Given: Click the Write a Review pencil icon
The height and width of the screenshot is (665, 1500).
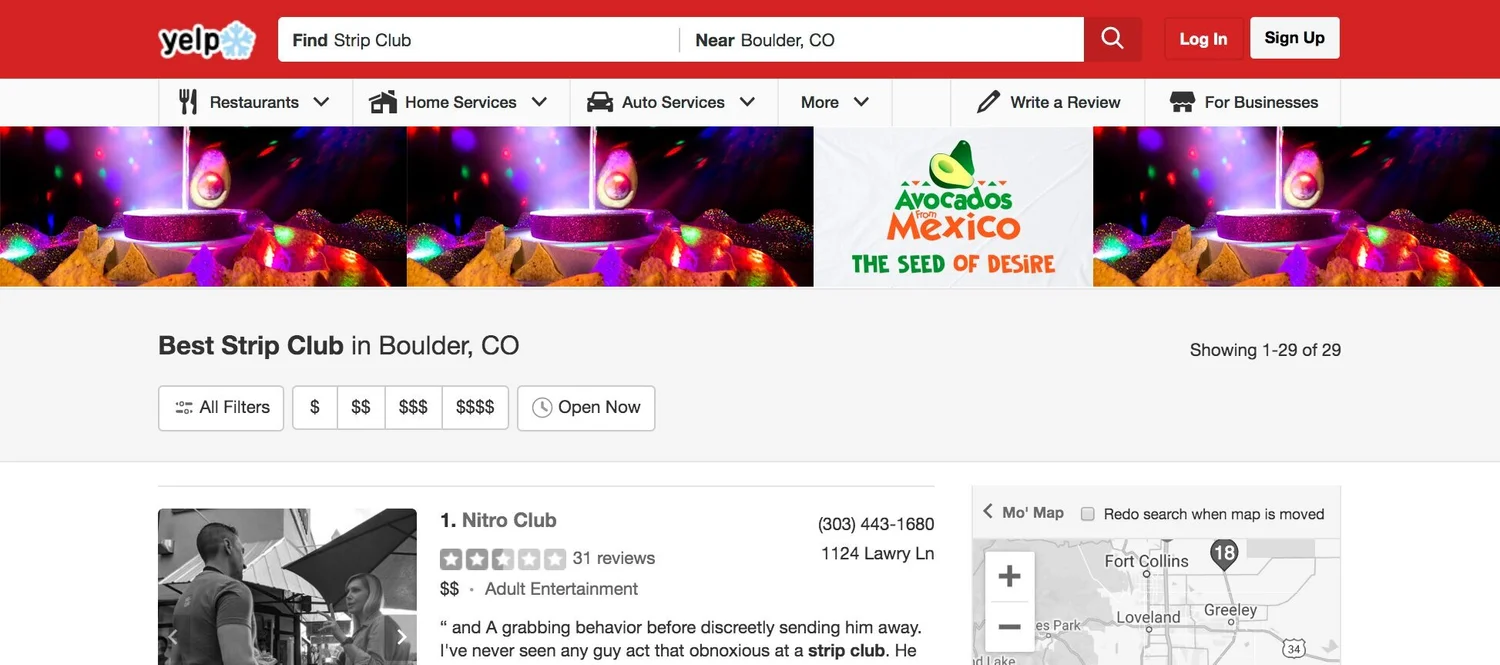Looking at the screenshot, I should pos(988,102).
